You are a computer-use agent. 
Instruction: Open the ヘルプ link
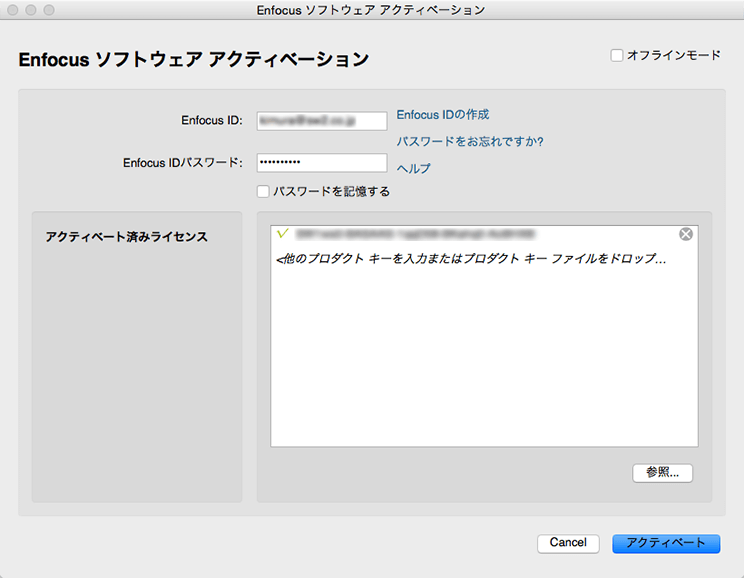(414, 168)
